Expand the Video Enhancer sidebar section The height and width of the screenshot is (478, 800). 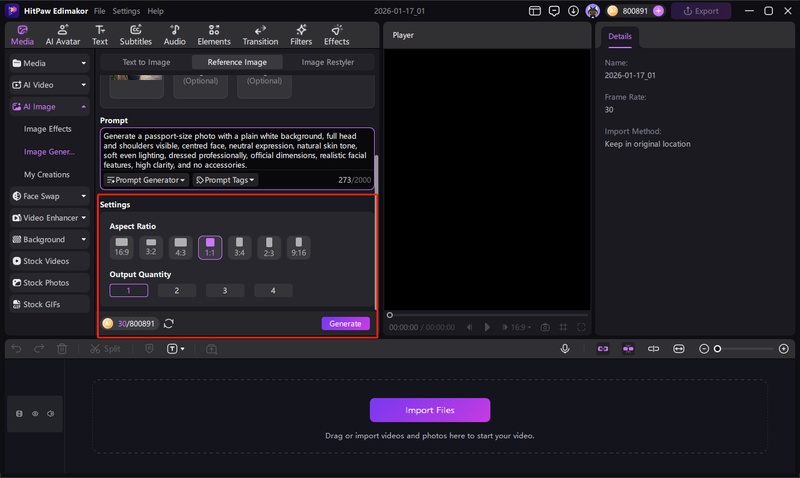49,218
